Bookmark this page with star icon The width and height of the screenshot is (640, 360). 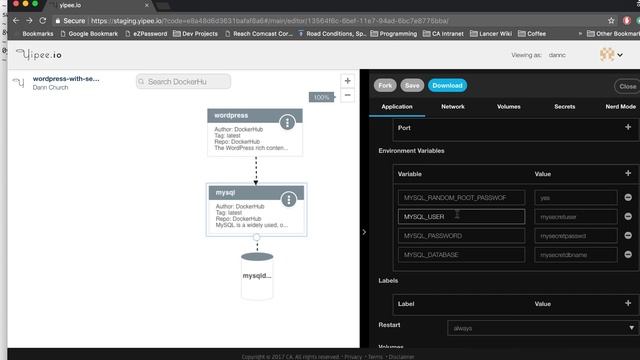611,20
